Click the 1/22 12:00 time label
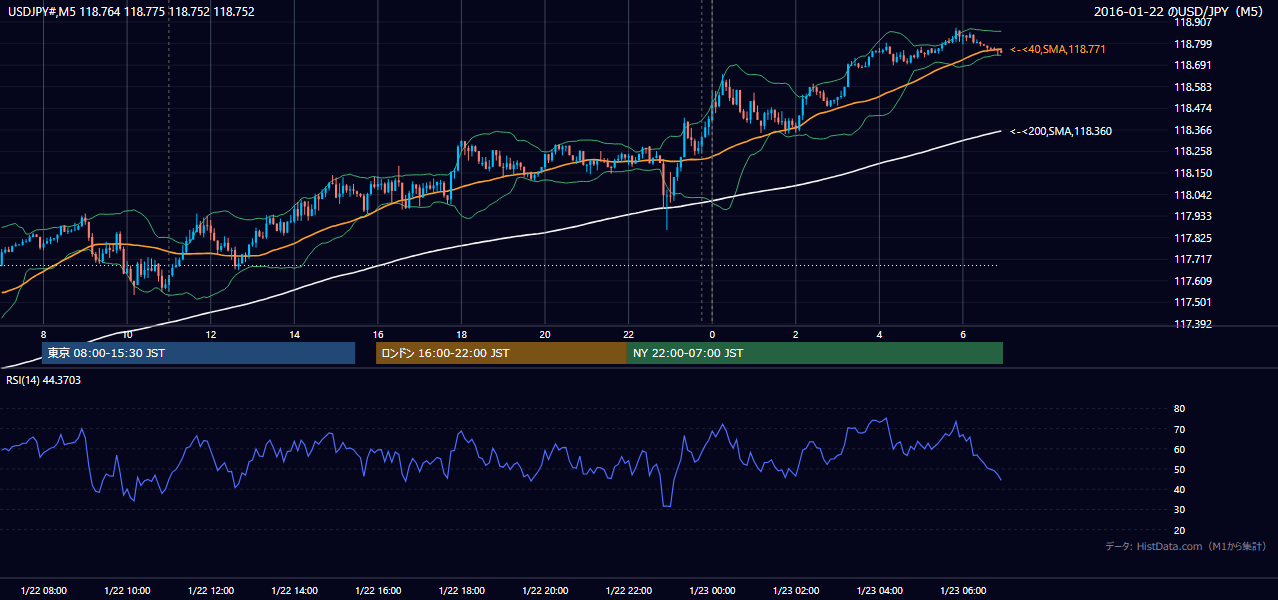 tap(211, 590)
